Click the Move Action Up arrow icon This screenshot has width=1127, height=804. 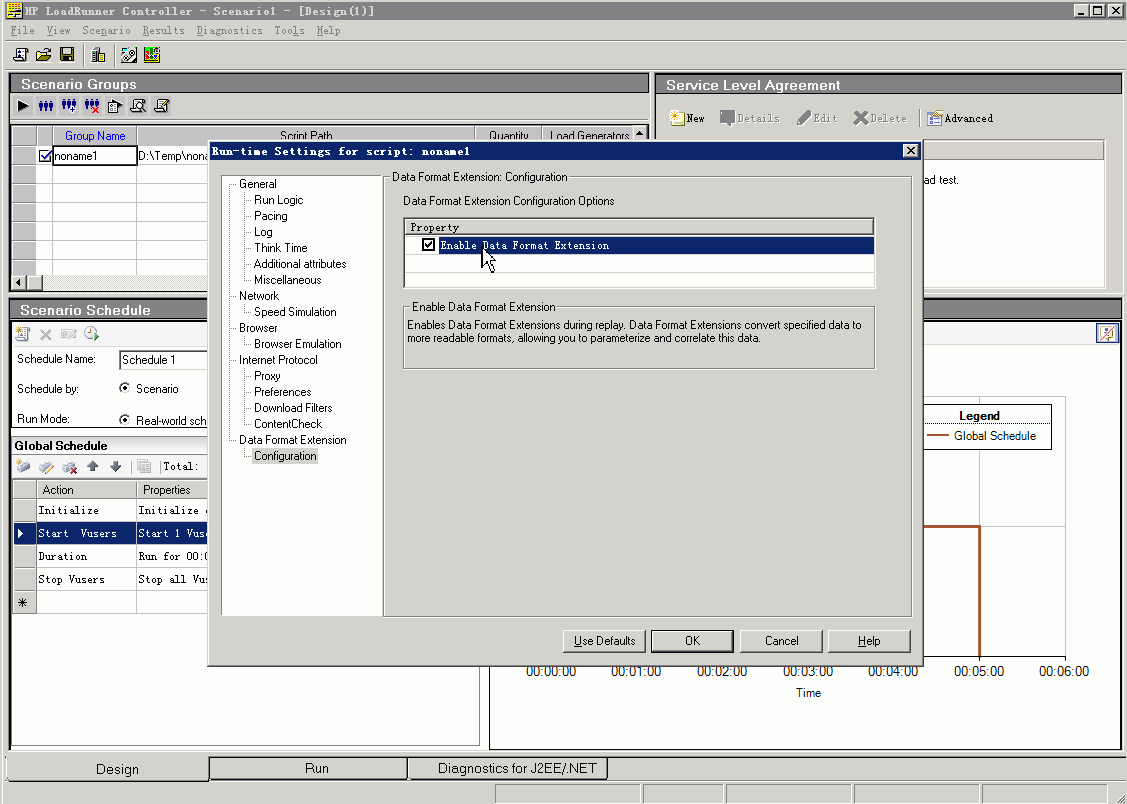[93, 466]
